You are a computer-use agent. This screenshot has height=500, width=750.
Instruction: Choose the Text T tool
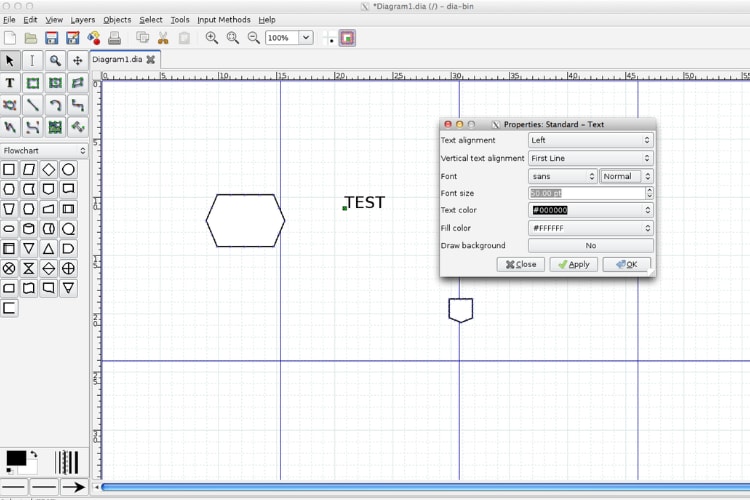click(10, 83)
